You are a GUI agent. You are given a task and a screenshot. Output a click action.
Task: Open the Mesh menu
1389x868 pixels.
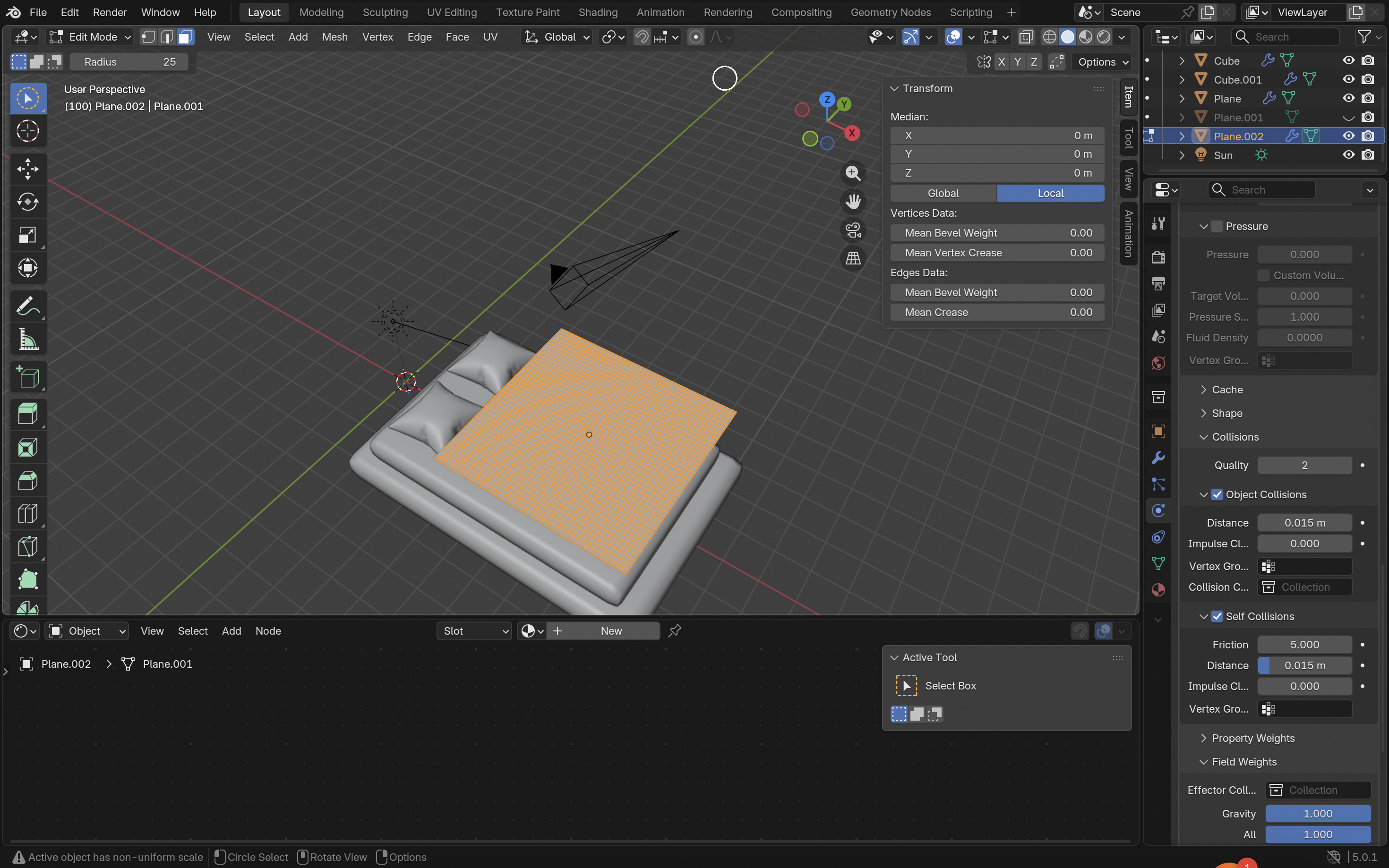coord(334,37)
